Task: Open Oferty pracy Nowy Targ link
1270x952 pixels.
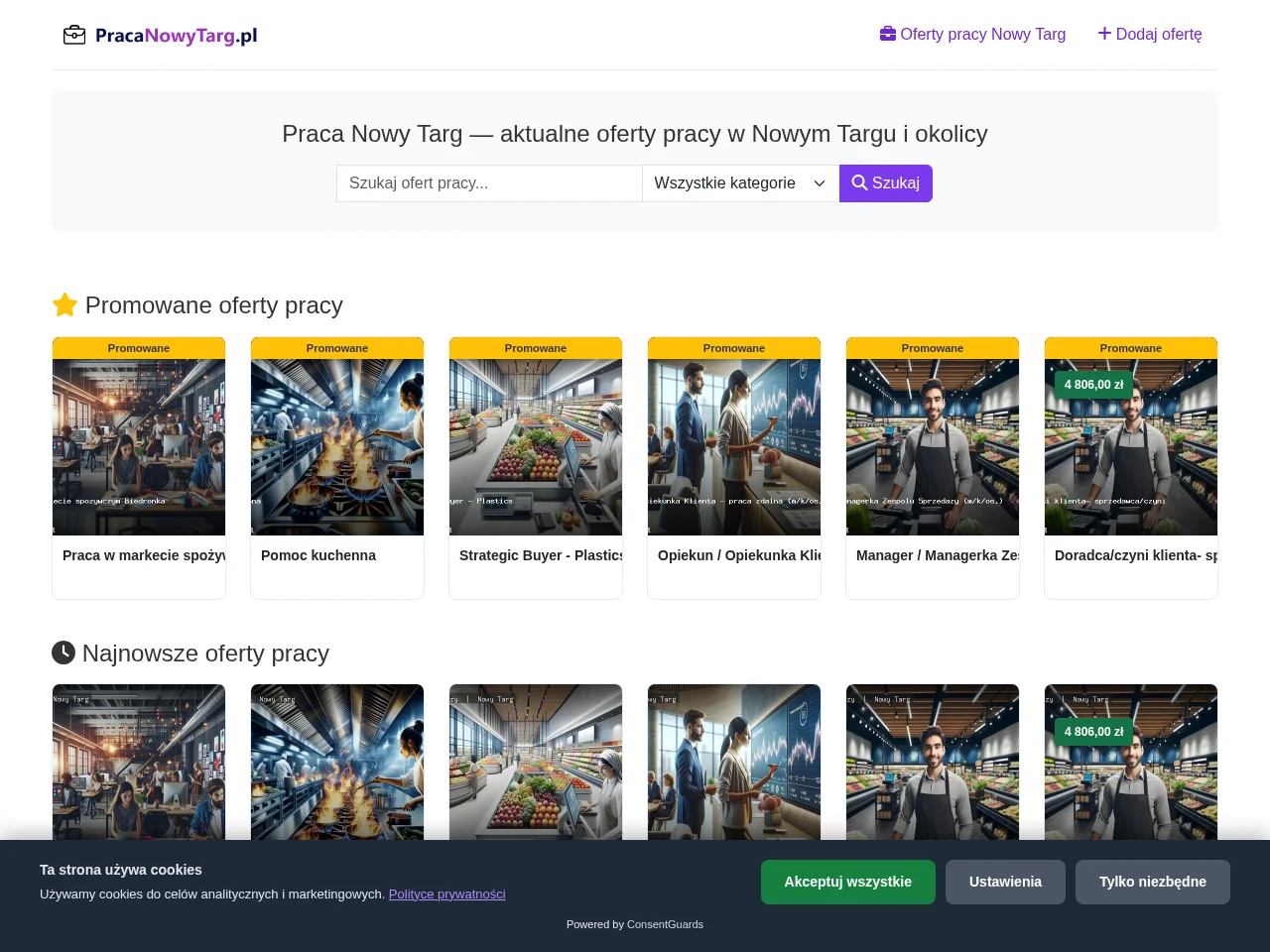Action: 972,35
